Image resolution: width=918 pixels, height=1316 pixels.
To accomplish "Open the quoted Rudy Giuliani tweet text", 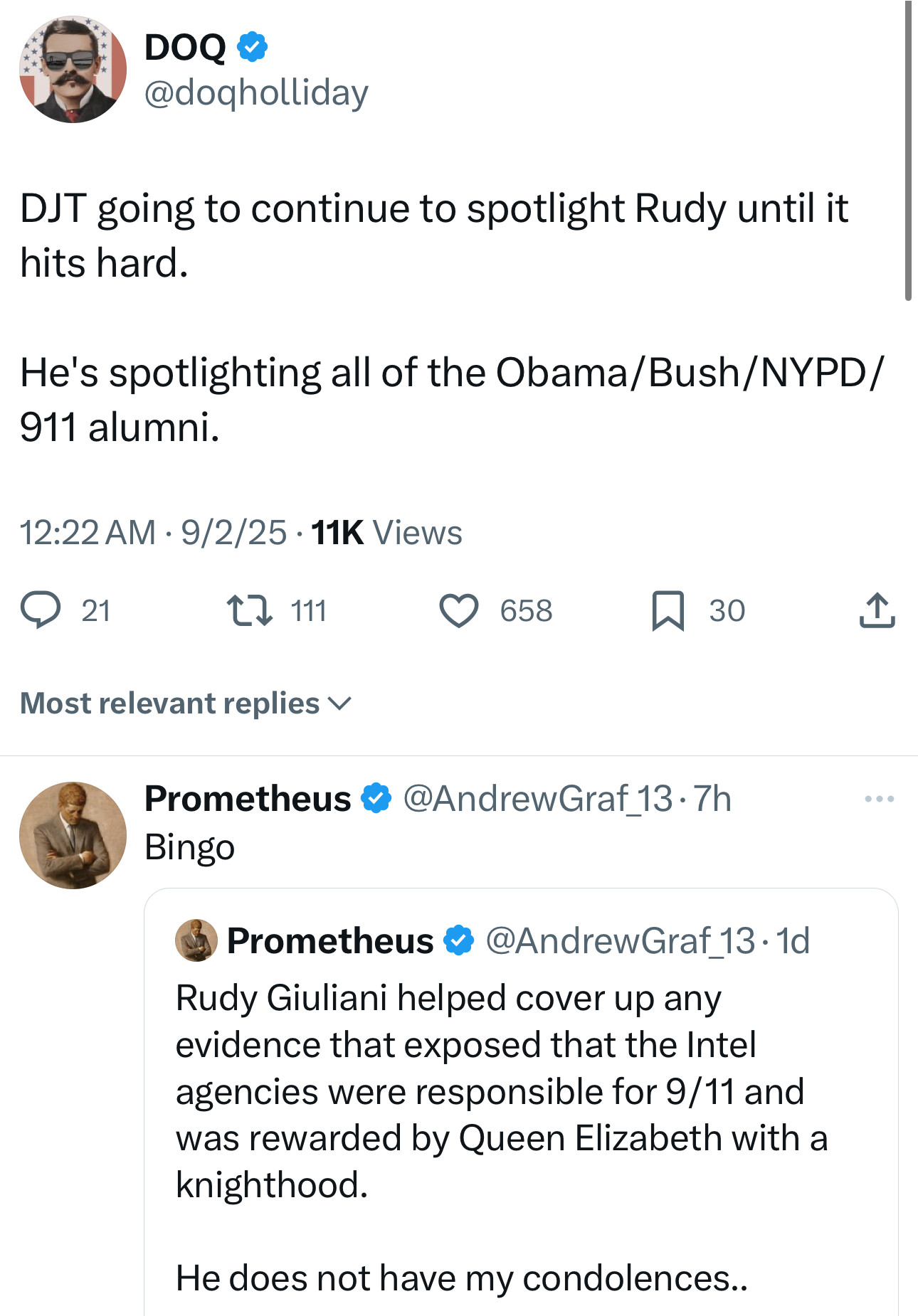I will [498, 1091].
